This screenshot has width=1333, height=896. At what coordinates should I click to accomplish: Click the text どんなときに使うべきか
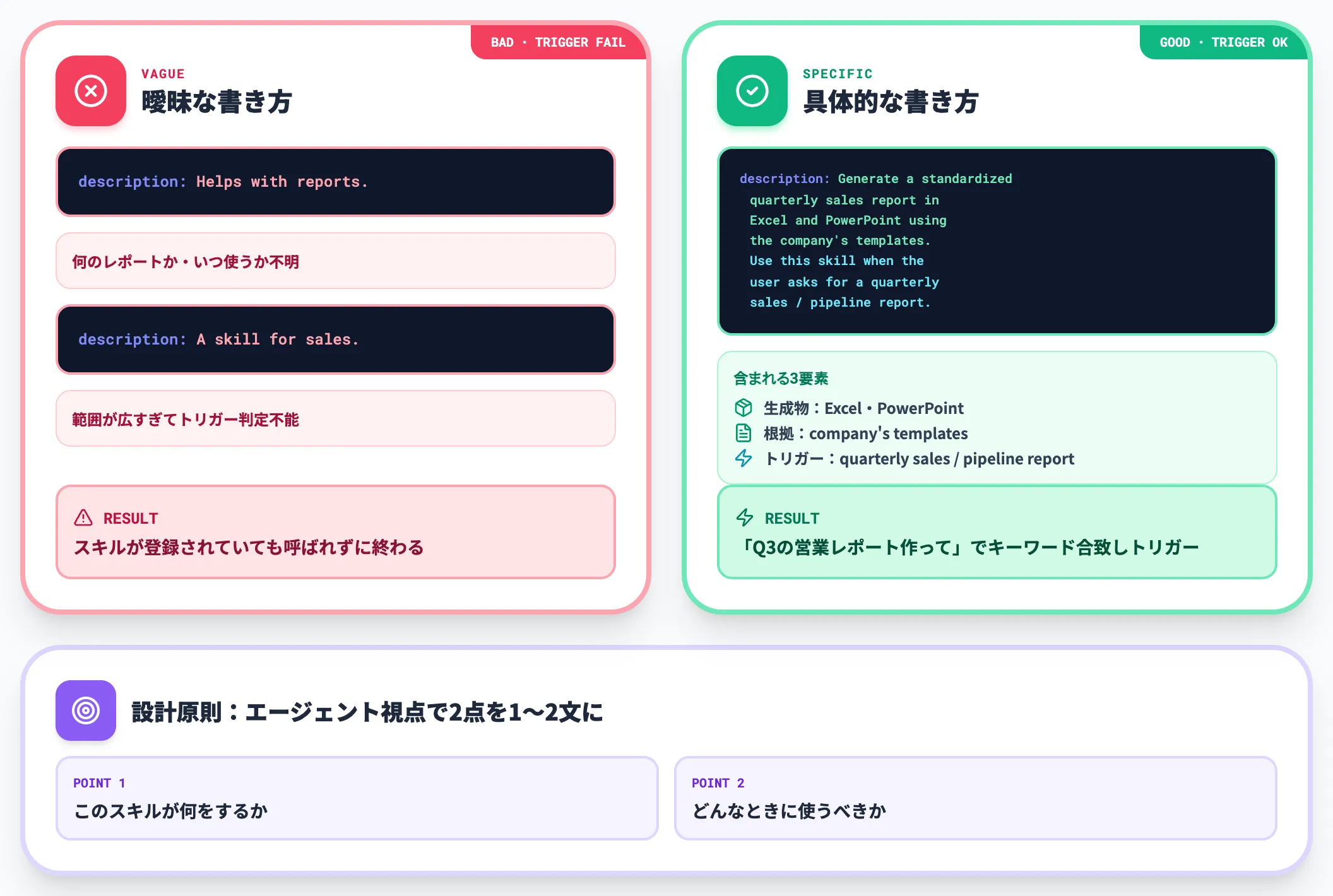click(x=789, y=811)
